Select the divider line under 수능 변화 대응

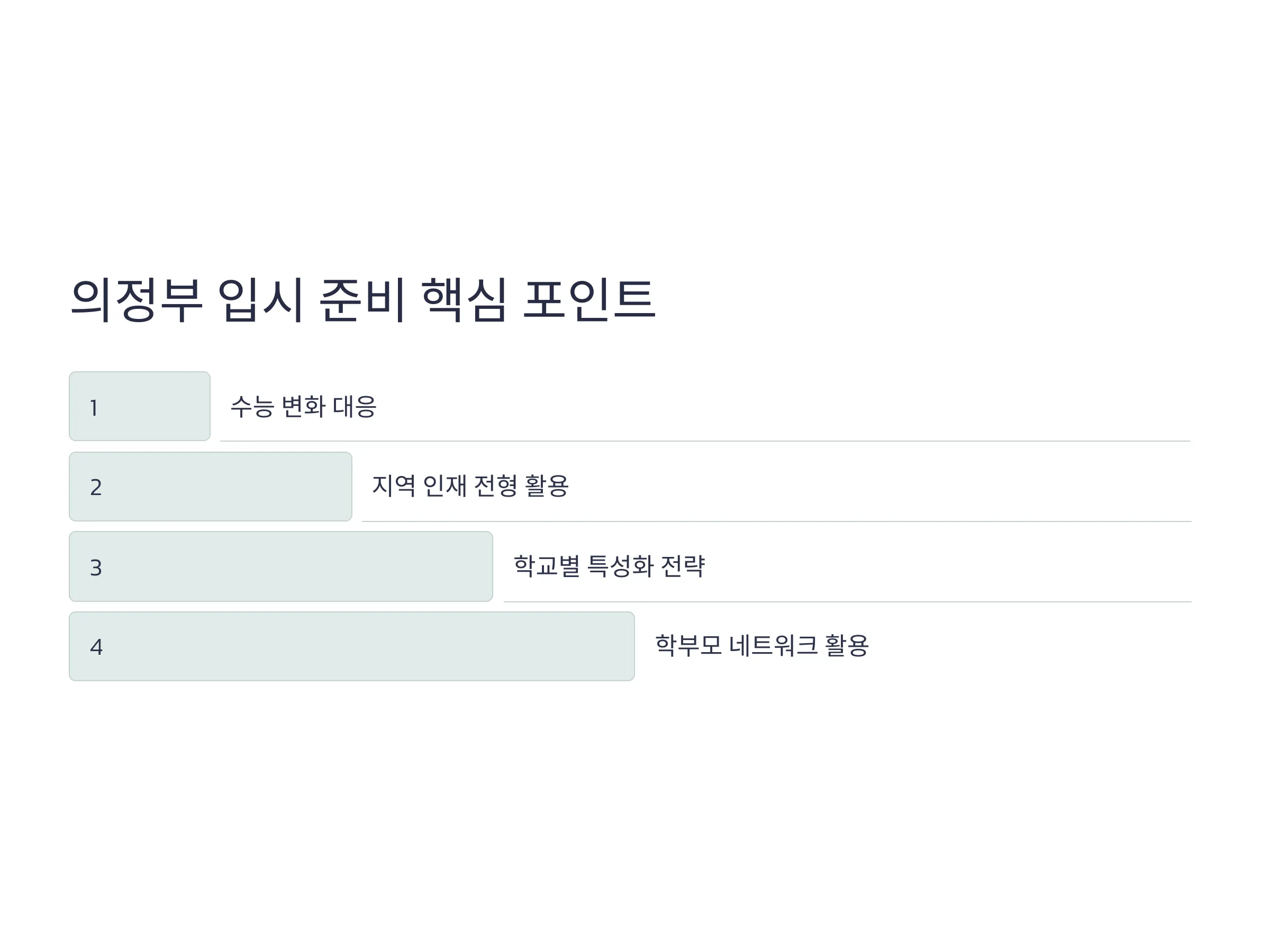coord(705,441)
